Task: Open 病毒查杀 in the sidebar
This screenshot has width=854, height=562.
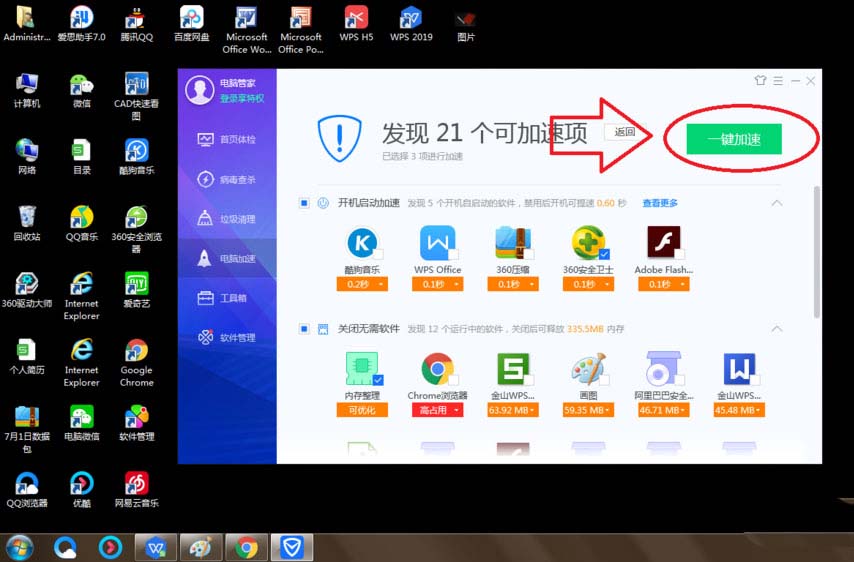Action: point(226,179)
